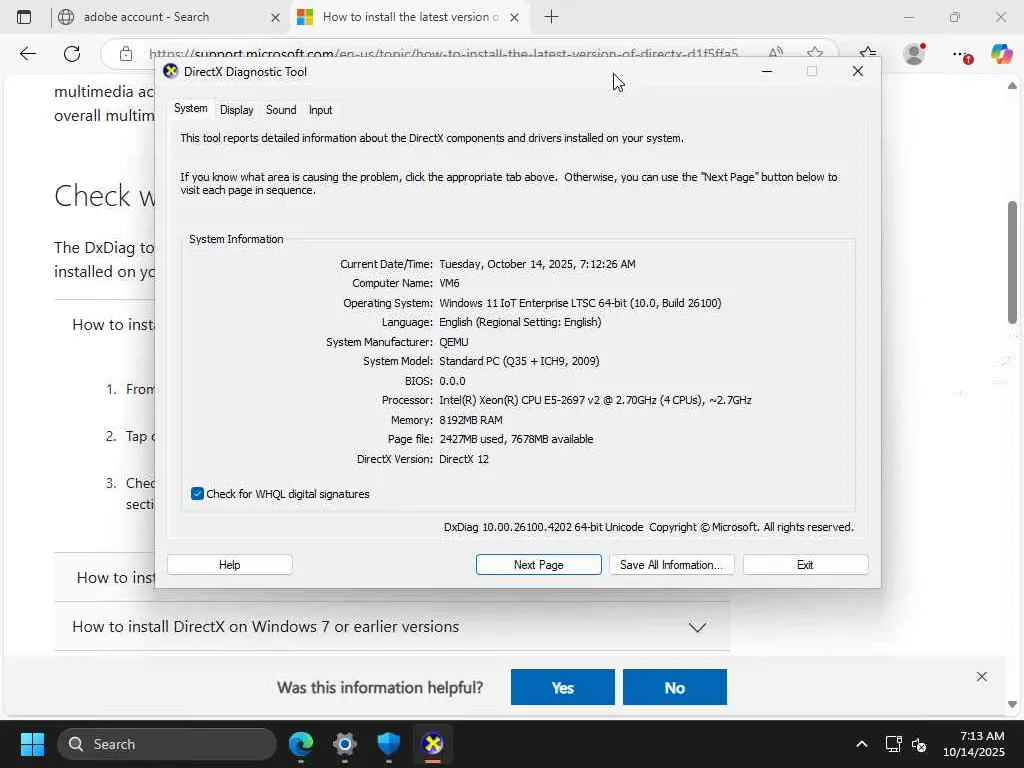Click the scrollbar up arrow
The image size is (1024, 768).
pos(1012,86)
